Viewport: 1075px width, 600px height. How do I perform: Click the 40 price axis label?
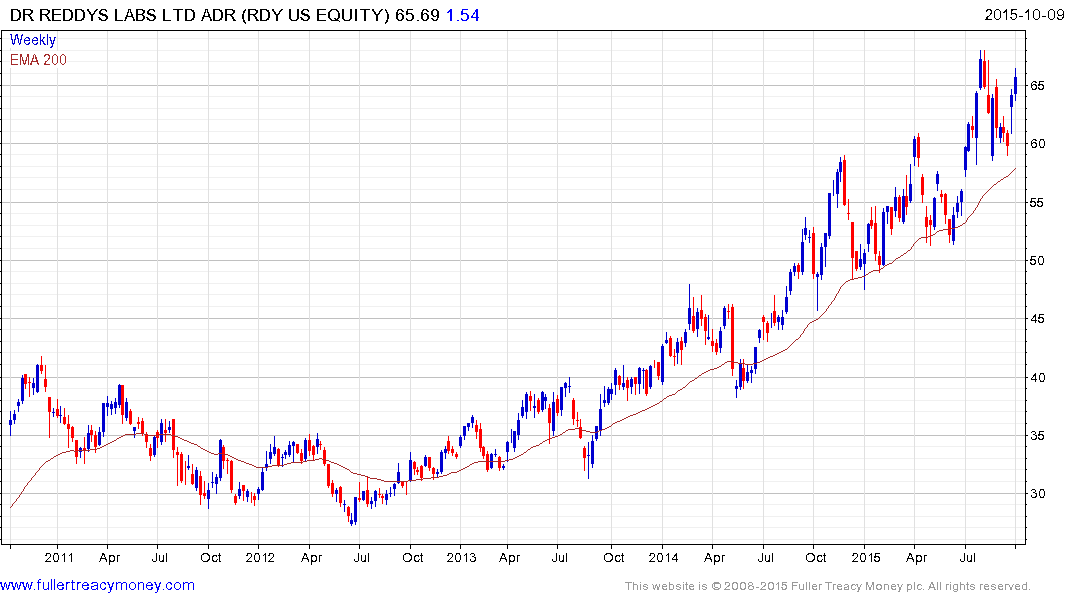pos(1039,378)
